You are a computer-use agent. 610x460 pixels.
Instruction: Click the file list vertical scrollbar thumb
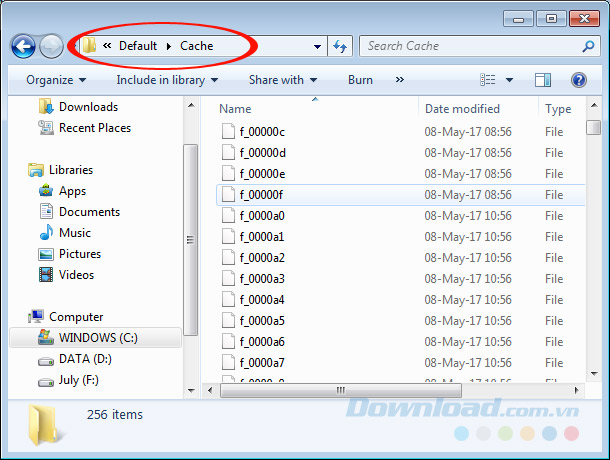pos(593,127)
